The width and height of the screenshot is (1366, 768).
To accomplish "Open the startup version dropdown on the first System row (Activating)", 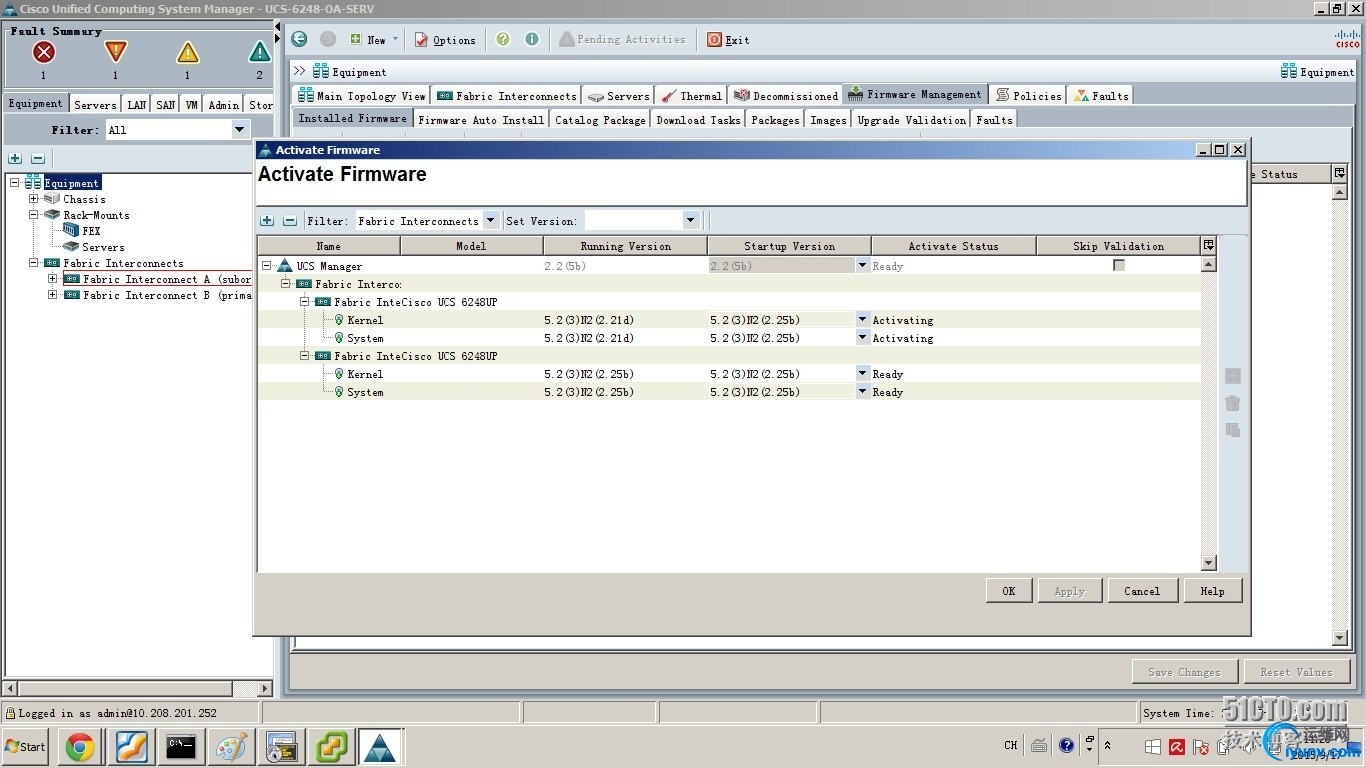I will click(862, 337).
